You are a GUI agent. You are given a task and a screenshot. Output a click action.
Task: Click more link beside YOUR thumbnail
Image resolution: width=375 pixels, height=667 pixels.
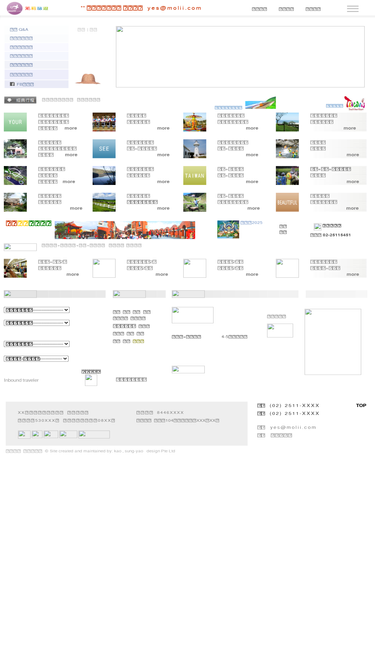71,128
